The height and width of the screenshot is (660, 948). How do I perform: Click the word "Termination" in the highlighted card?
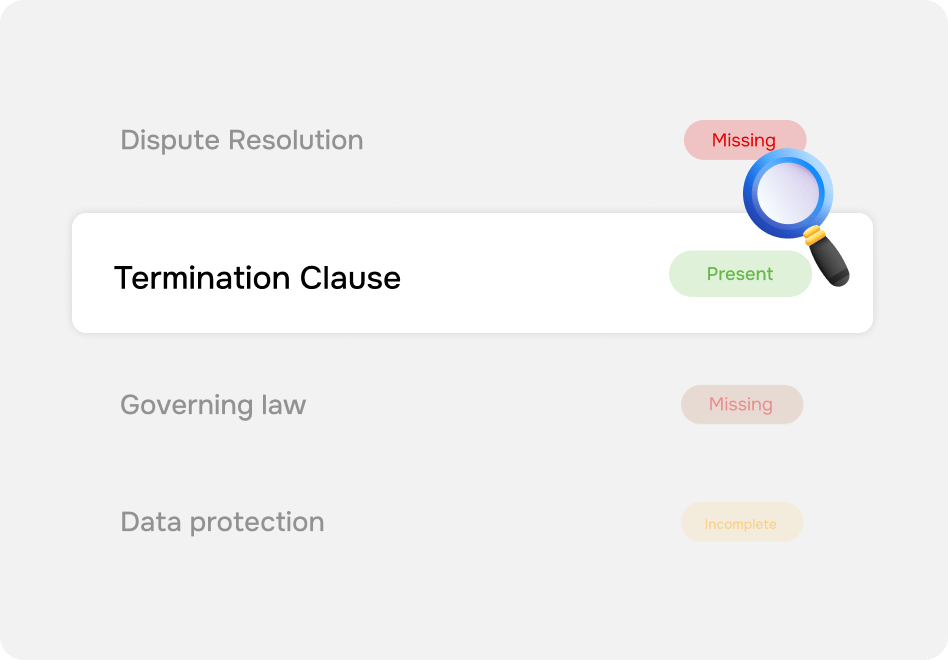[x=202, y=278]
